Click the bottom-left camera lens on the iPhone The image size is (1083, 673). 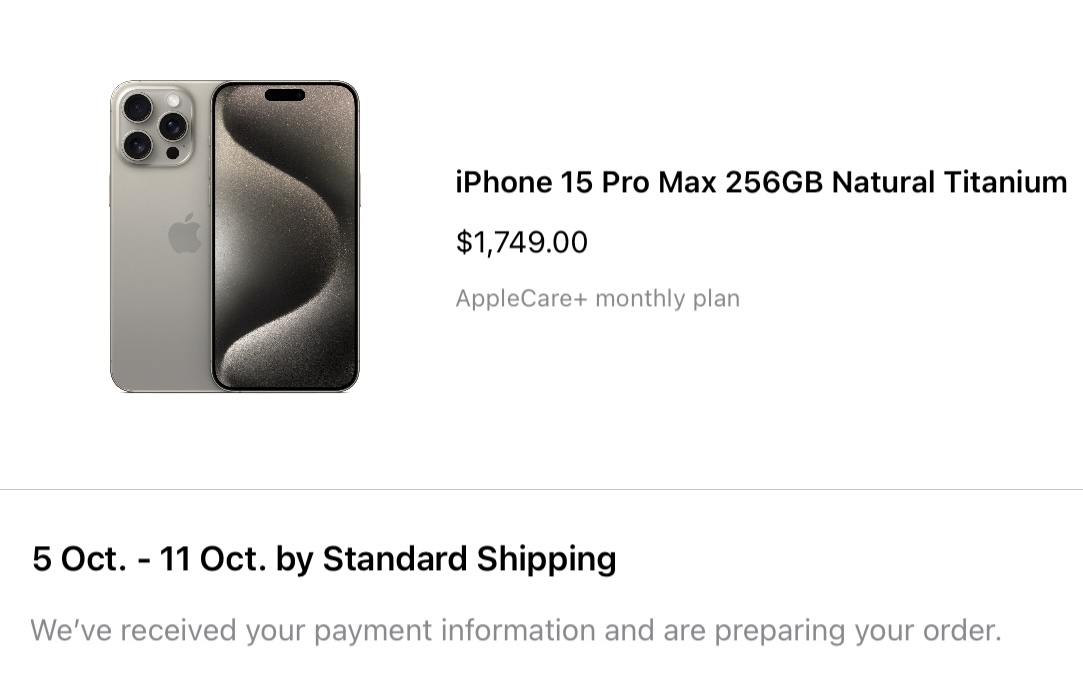tap(138, 145)
